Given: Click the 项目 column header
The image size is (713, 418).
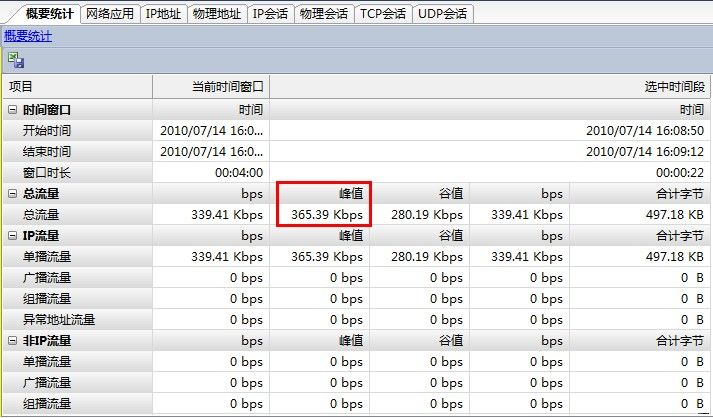Looking at the screenshot, I should [x=78, y=86].
